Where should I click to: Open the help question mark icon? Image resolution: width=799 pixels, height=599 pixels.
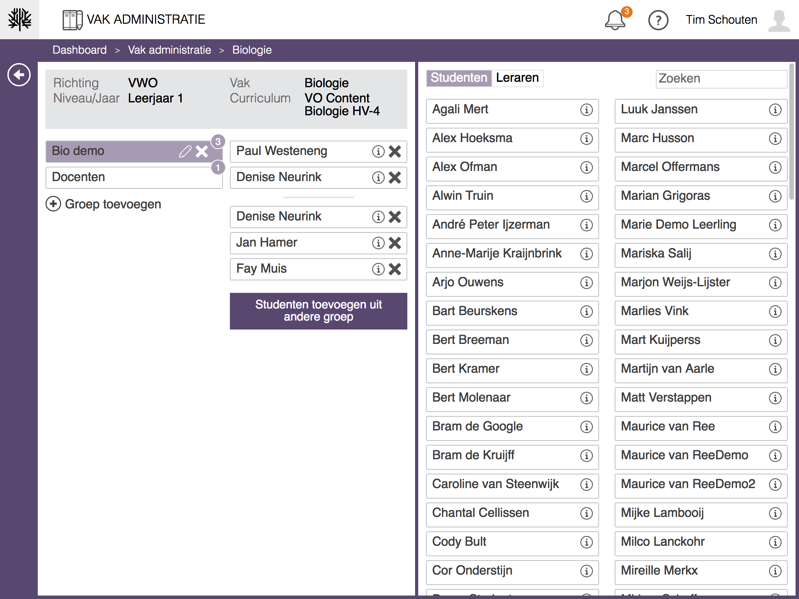[x=658, y=20]
